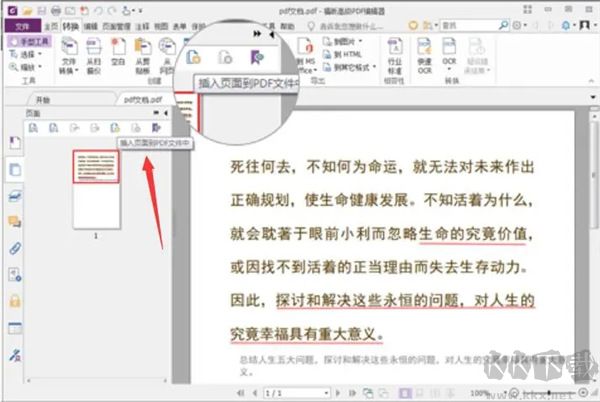The width and height of the screenshot is (600, 402).
Task: Go to next page in status bar
Action: [338, 393]
